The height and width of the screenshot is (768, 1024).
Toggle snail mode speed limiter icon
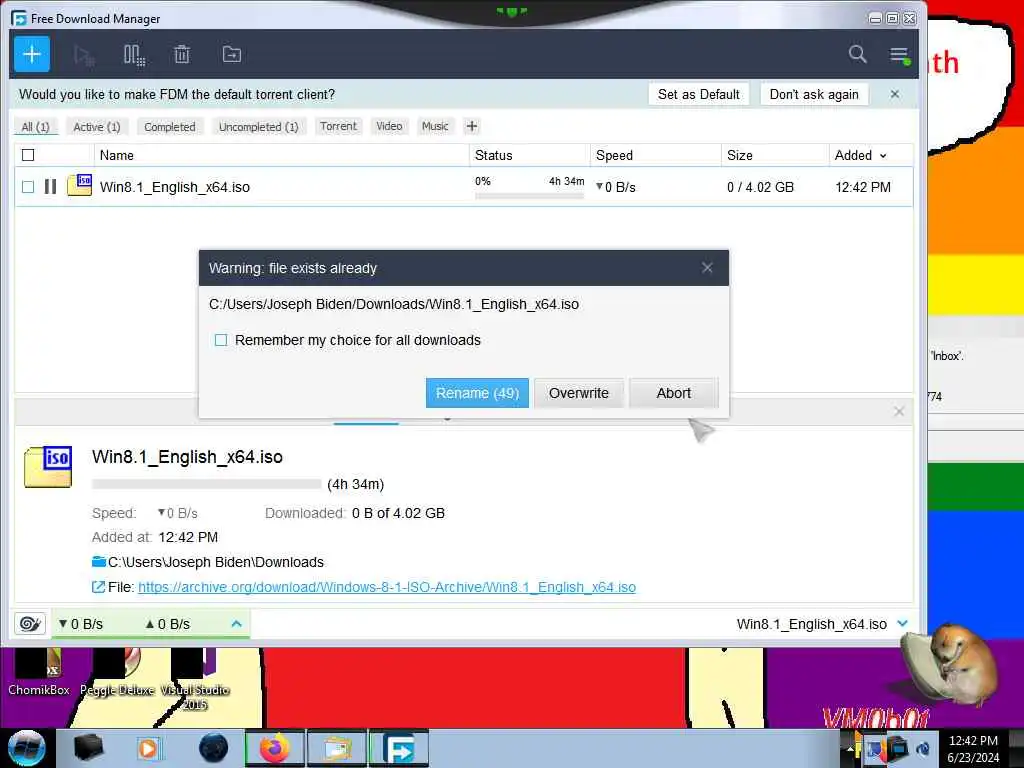(x=30, y=624)
